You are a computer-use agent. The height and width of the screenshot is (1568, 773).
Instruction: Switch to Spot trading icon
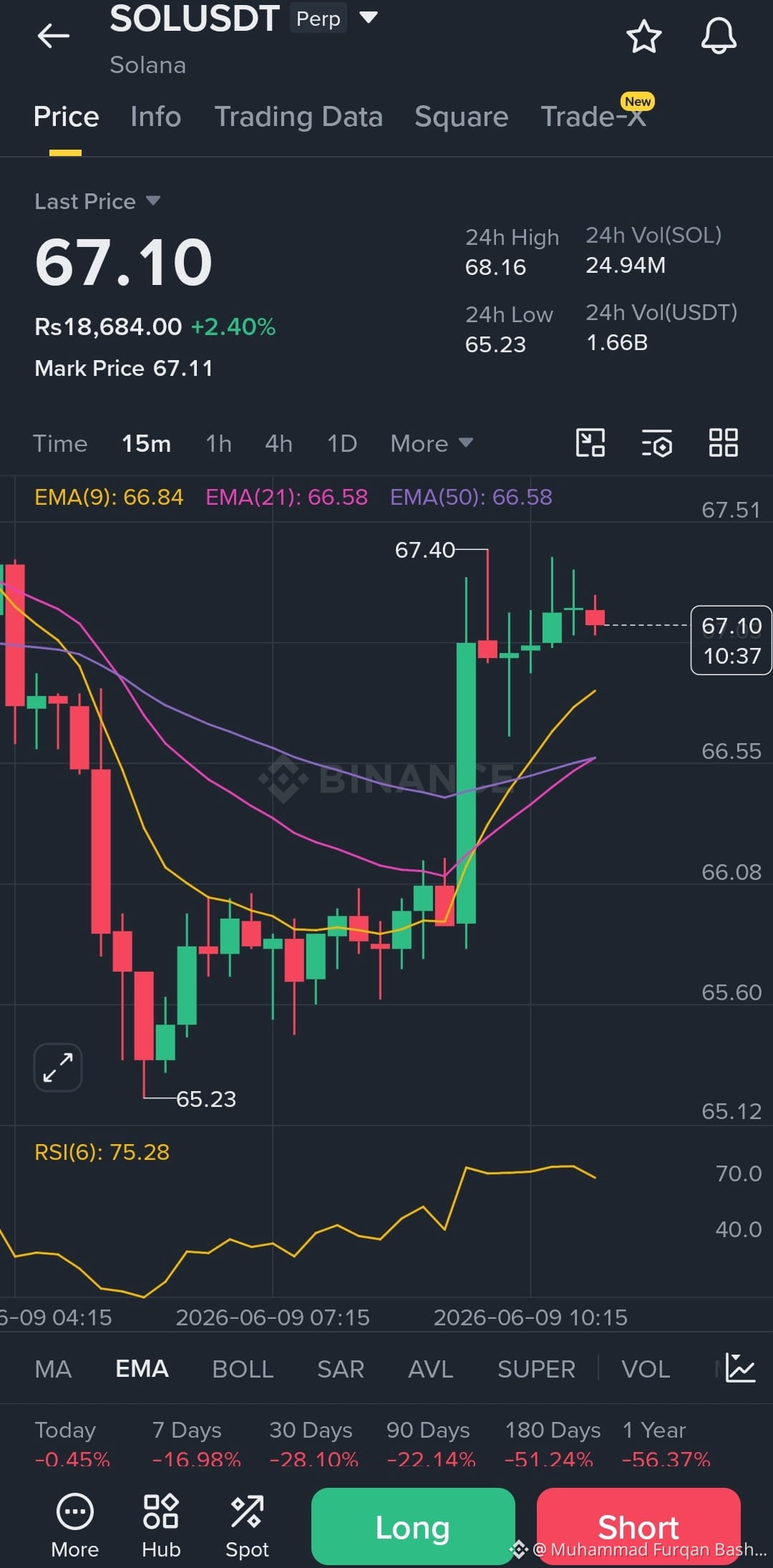pos(247,1526)
